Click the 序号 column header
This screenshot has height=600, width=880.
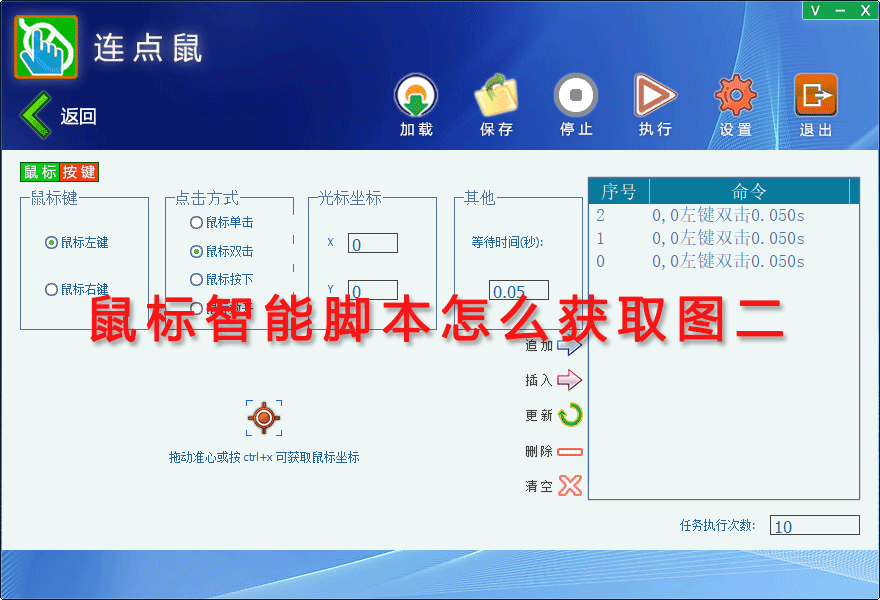coord(619,191)
